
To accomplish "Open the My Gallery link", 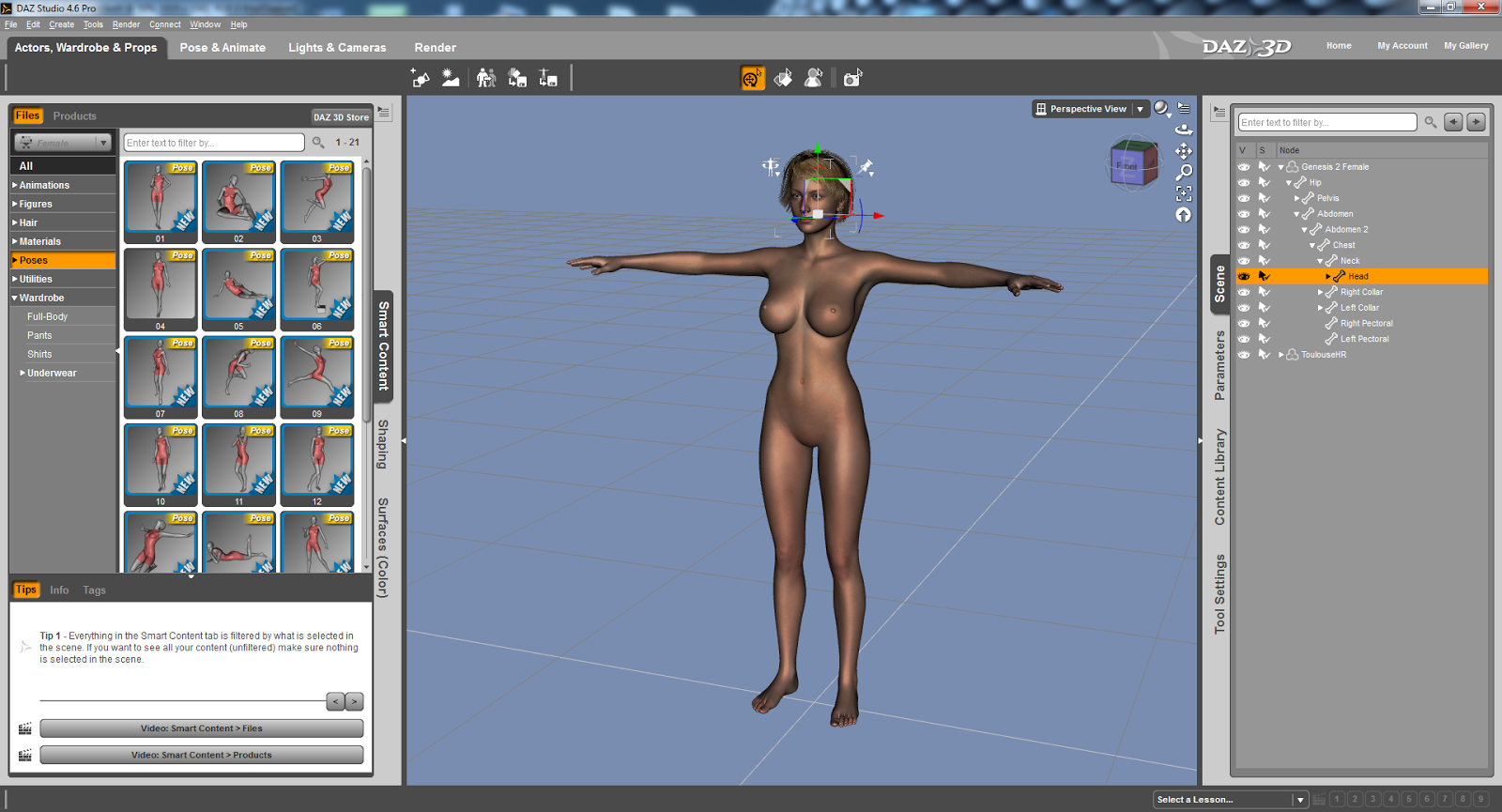I will click(x=1466, y=46).
